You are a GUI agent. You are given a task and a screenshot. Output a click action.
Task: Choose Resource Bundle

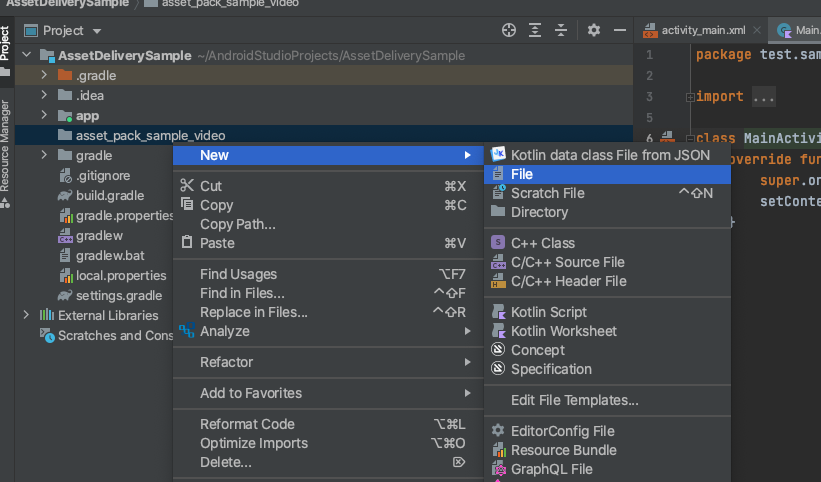coord(607,450)
